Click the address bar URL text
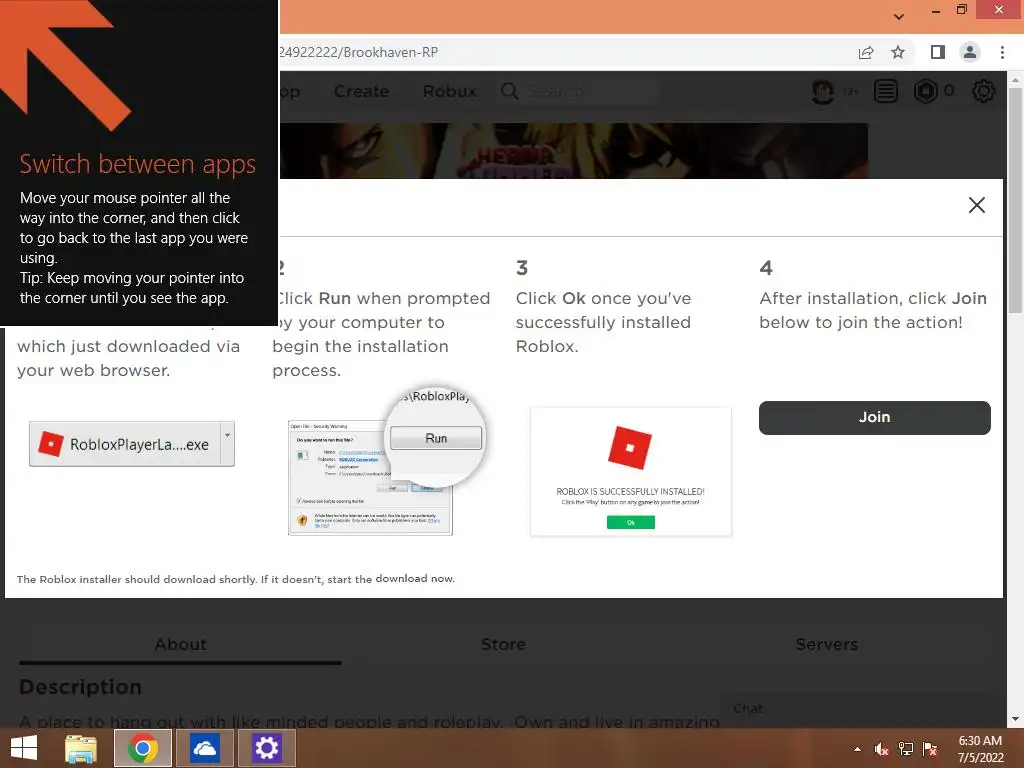This screenshot has width=1024, height=768. pyautogui.click(x=359, y=52)
